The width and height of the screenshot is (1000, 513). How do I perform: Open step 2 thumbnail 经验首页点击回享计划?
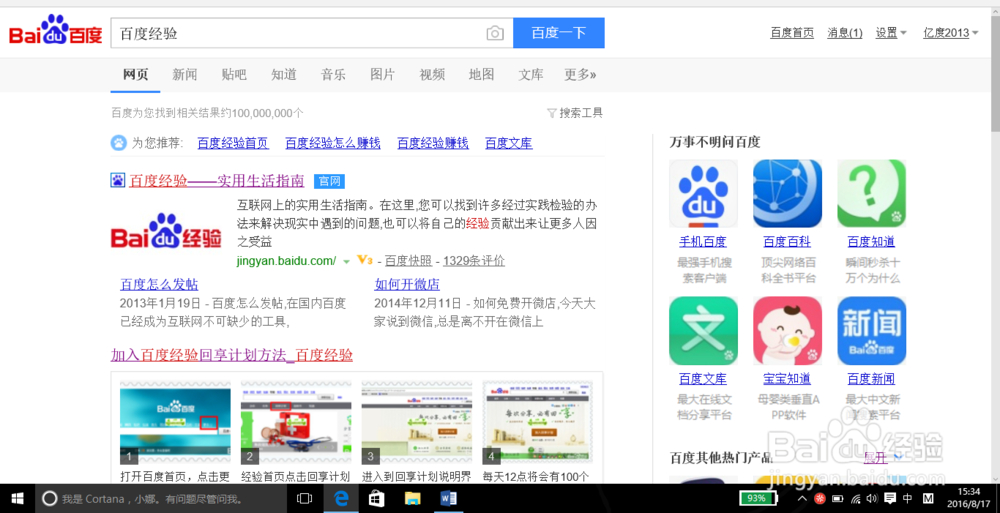[296, 422]
